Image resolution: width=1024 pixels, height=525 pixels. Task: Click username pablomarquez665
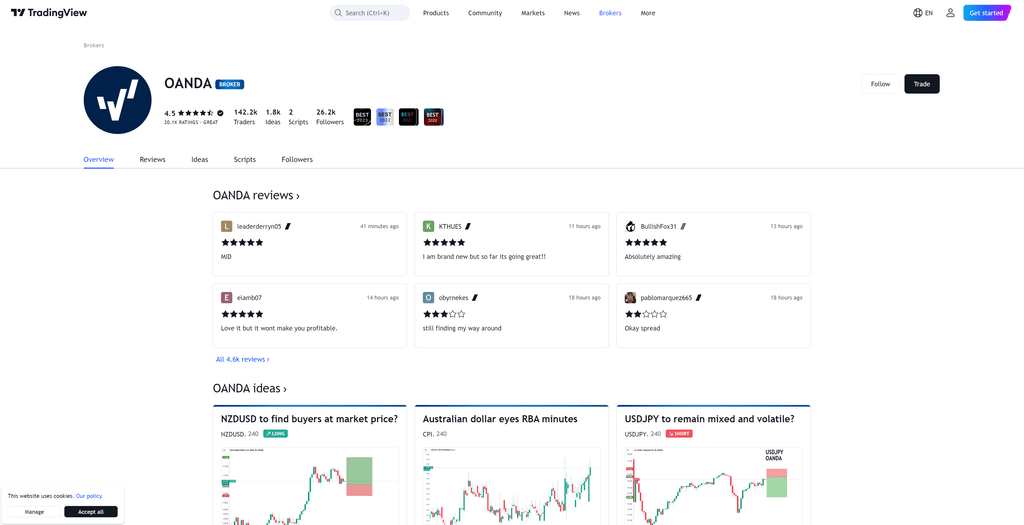click(666, 298)
